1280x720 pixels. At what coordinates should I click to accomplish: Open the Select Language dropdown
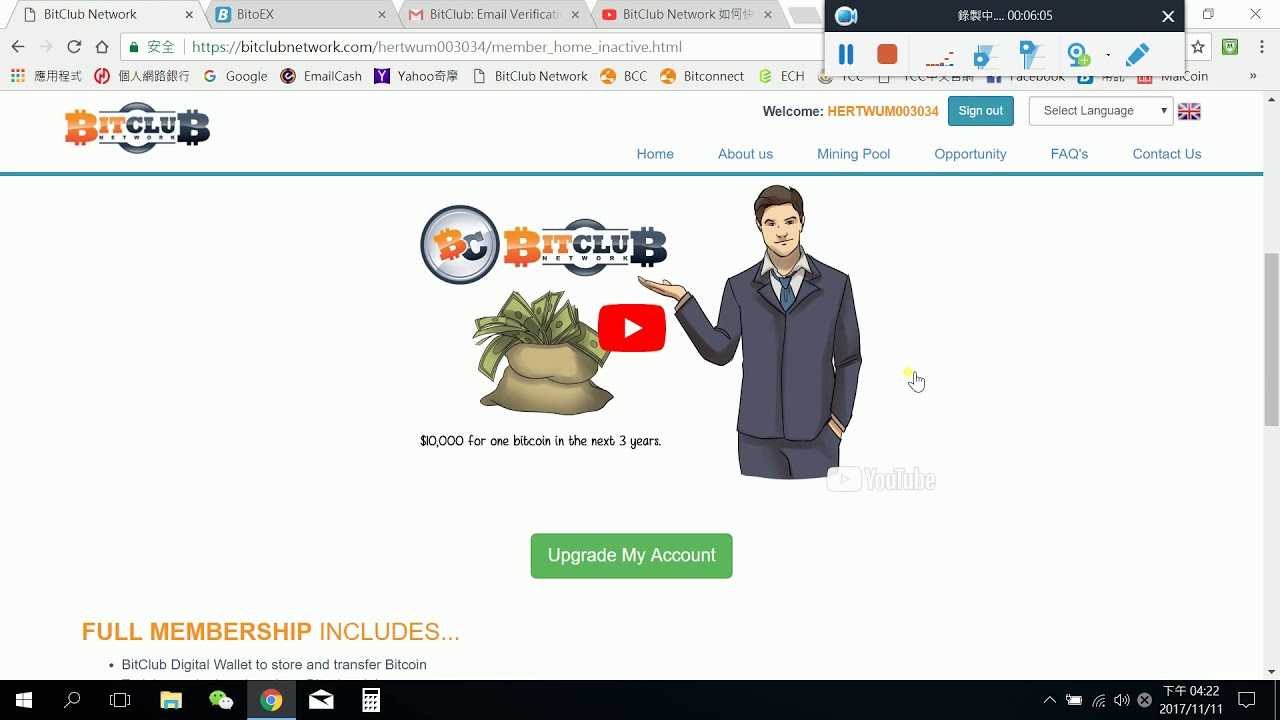point(1100,111)
